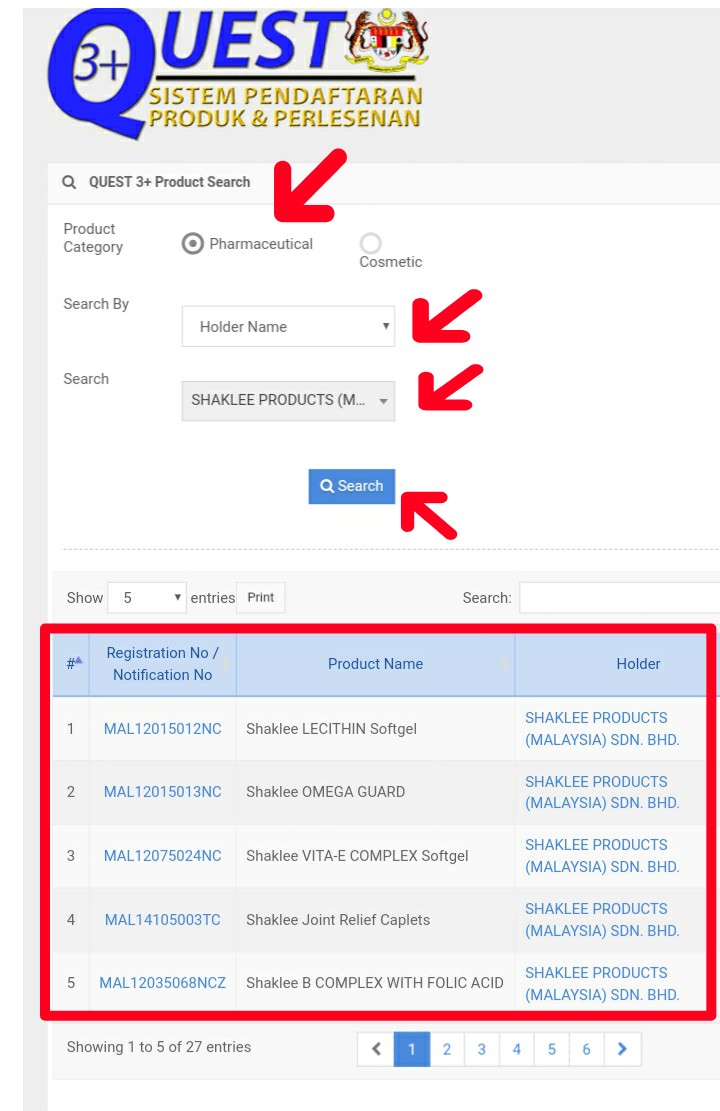
Task: Focus the table Search input field
Action: pyautogui.click(x=619, y=598)
